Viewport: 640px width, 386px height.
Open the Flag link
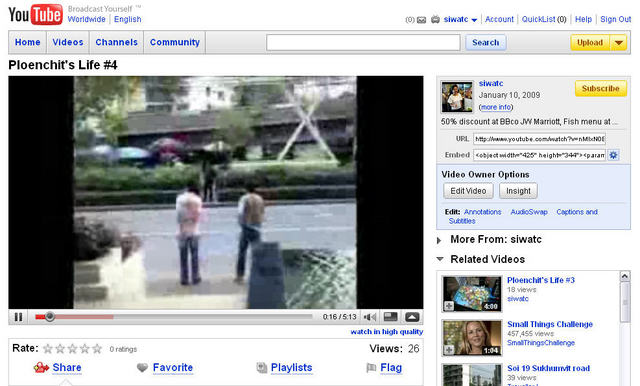click(391, 368)
